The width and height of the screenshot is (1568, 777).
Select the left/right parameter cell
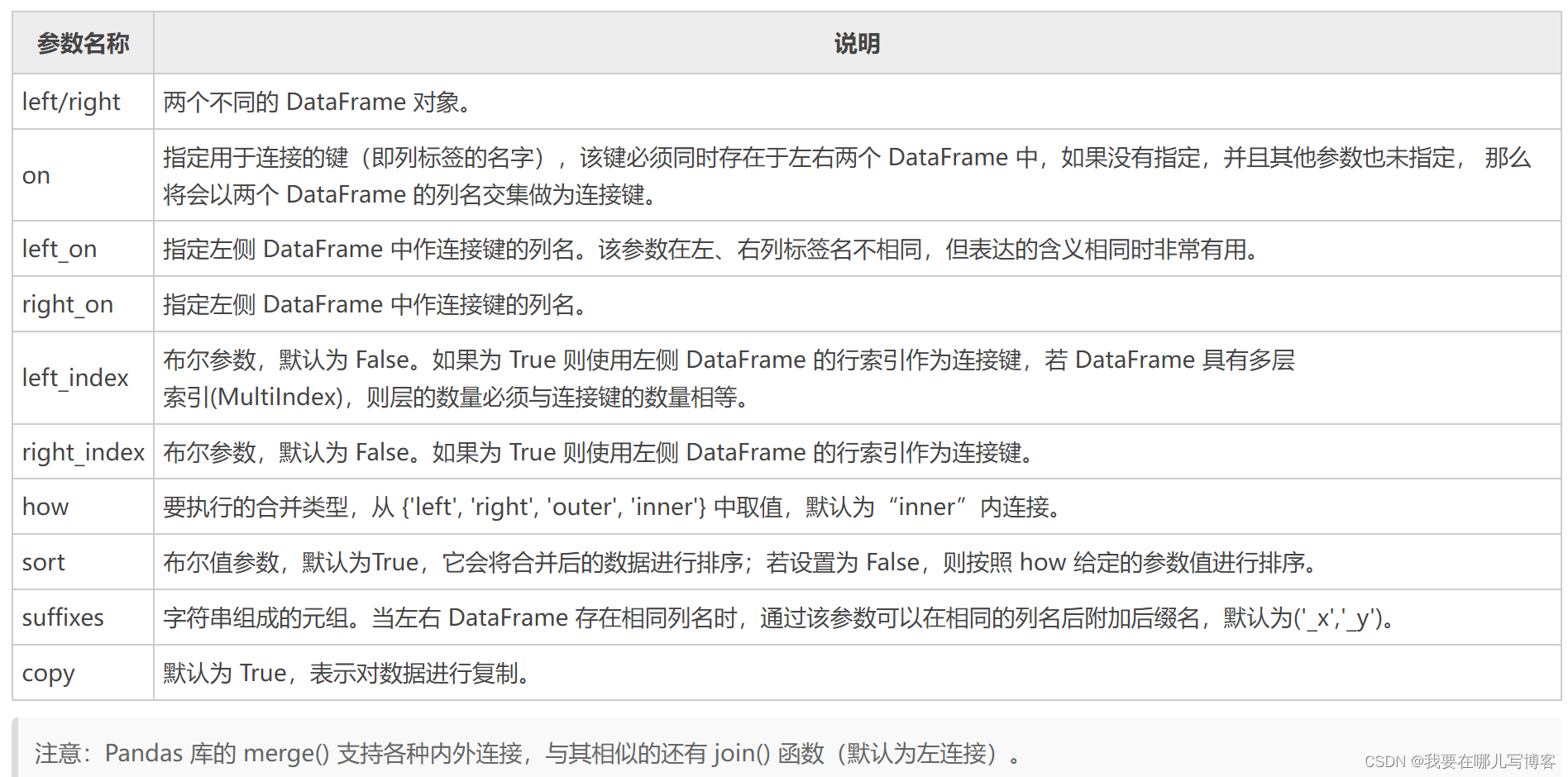tap(83, 102)
